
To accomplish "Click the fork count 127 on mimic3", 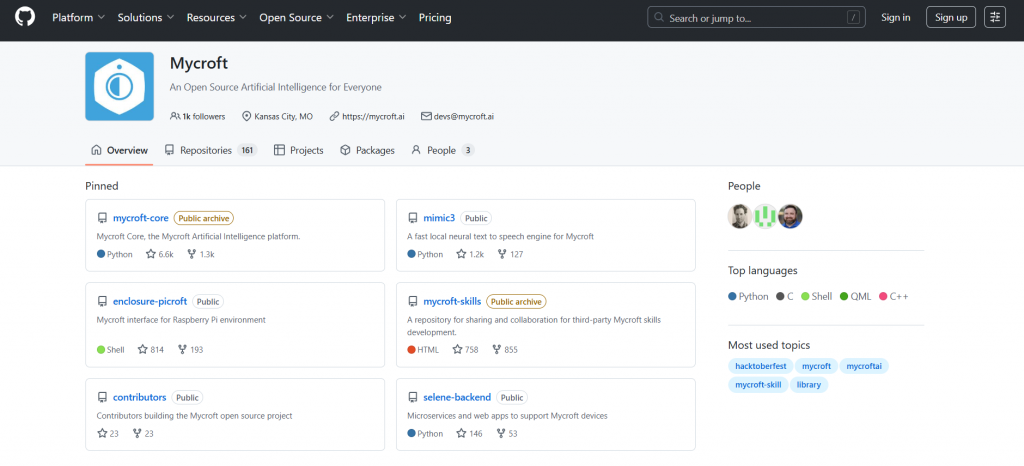I will pos(510,255).
